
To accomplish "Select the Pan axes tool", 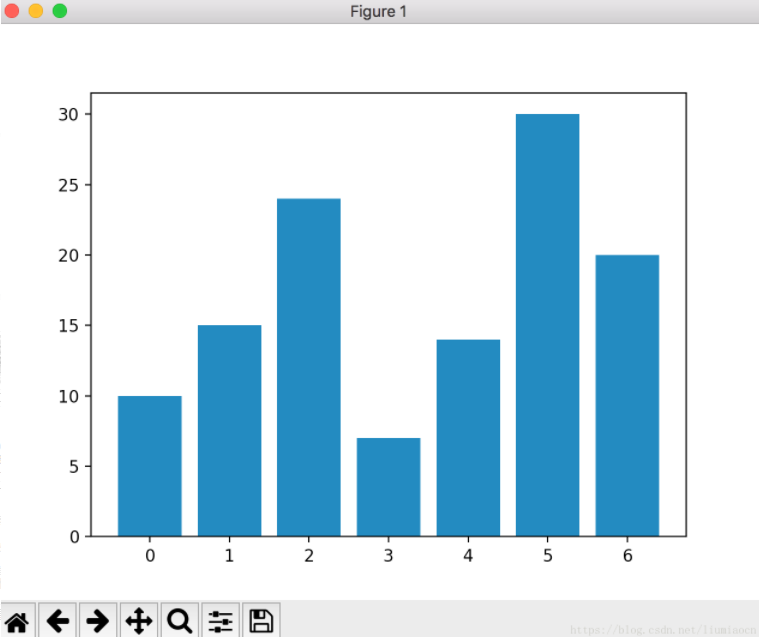I will point(139,622).
